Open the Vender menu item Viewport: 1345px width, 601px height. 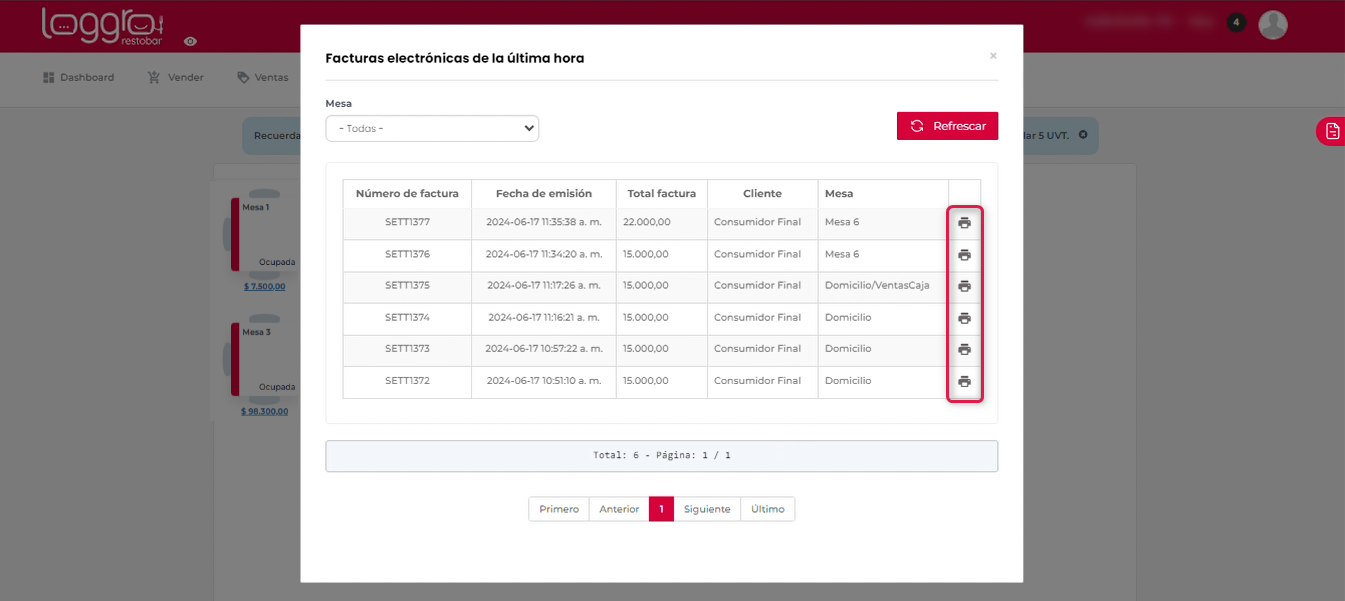coord(176,77)
